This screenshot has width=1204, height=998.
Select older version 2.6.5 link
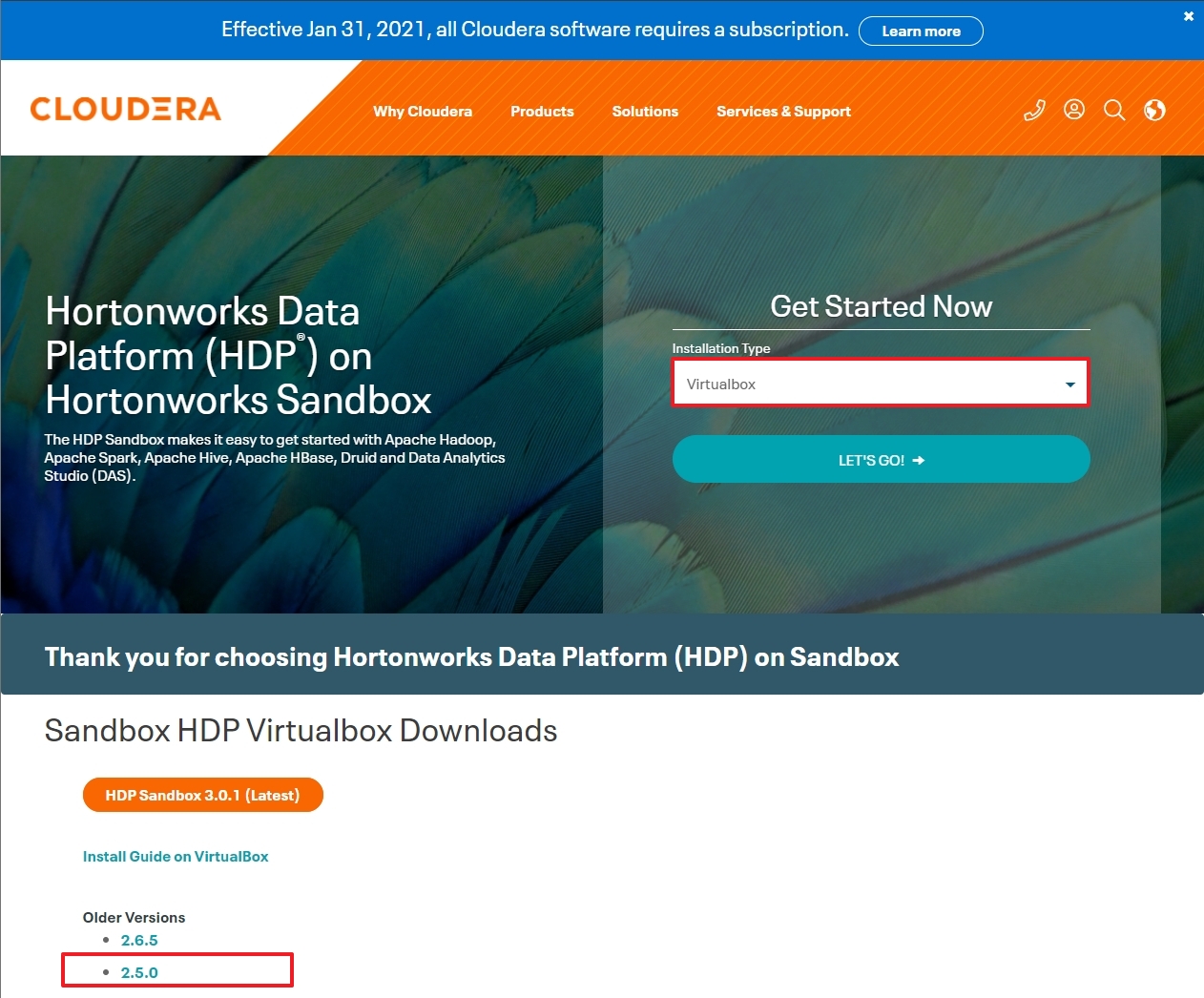tap(139, 941)
